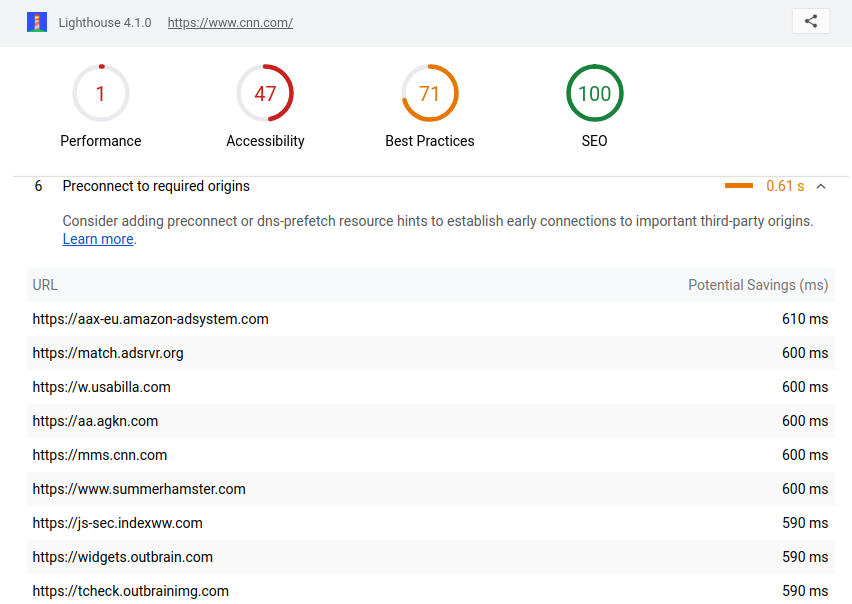The image size is (852, 604).
Task: Click the red Performance arc showing 1
Action: click(x=100, y=92)
